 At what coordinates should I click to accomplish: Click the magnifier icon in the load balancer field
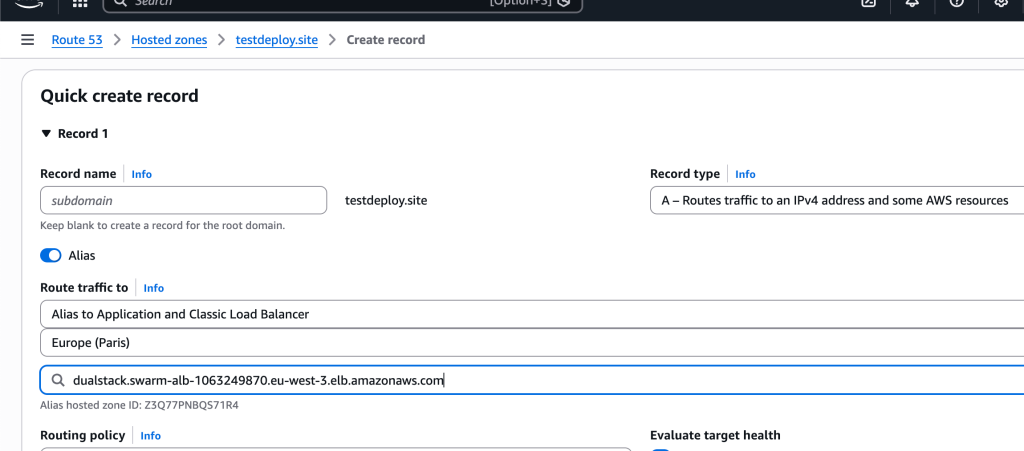(57, 381)
